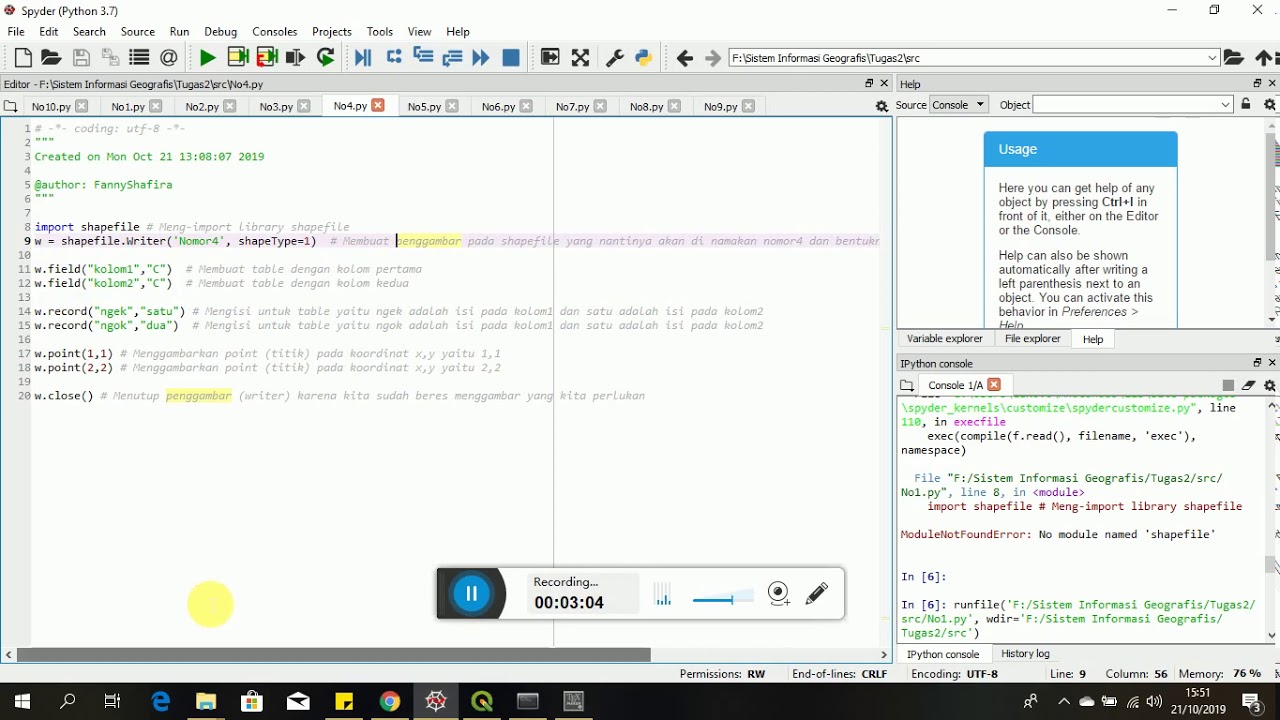Image resolution: width=1280 pixels, height=720 pixels.
Task: Open Help pane options gear icon
Action: pyautogui.click(x=1270, y=104)
